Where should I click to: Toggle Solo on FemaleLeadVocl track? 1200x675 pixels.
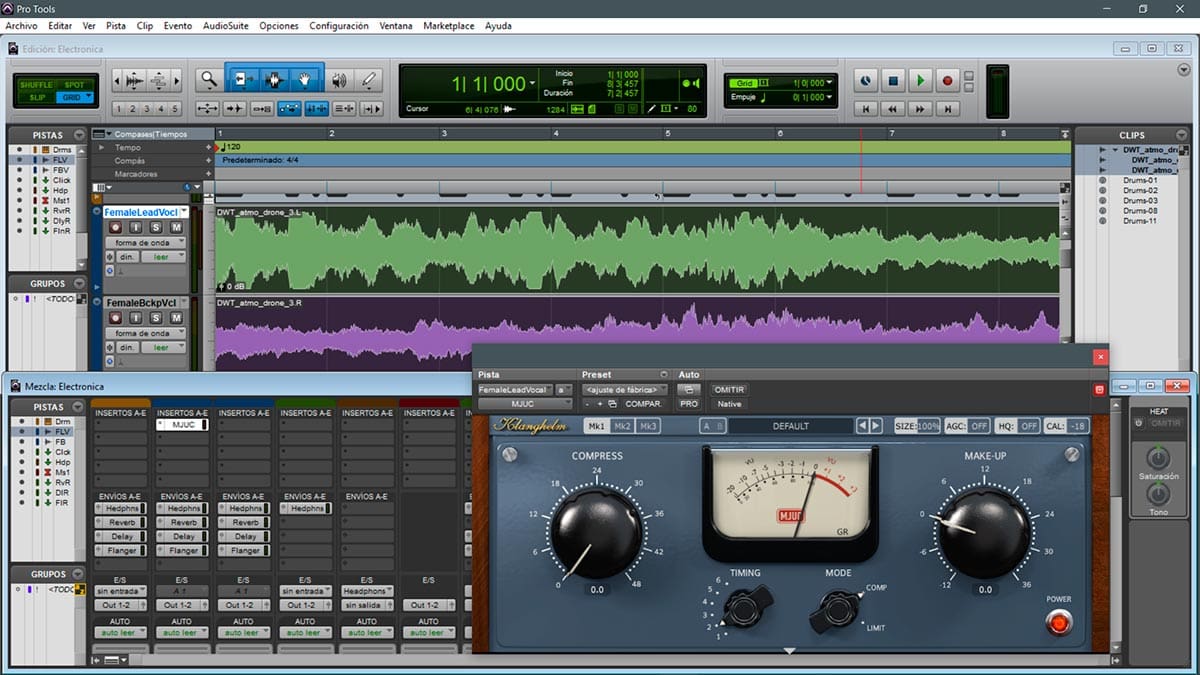[x=156, y=228]
